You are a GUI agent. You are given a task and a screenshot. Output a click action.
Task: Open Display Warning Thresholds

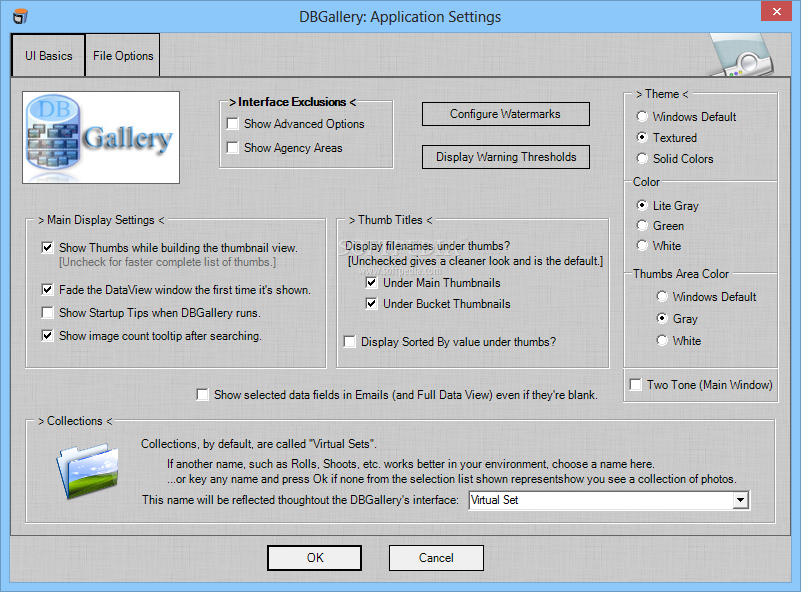point(505,157)
